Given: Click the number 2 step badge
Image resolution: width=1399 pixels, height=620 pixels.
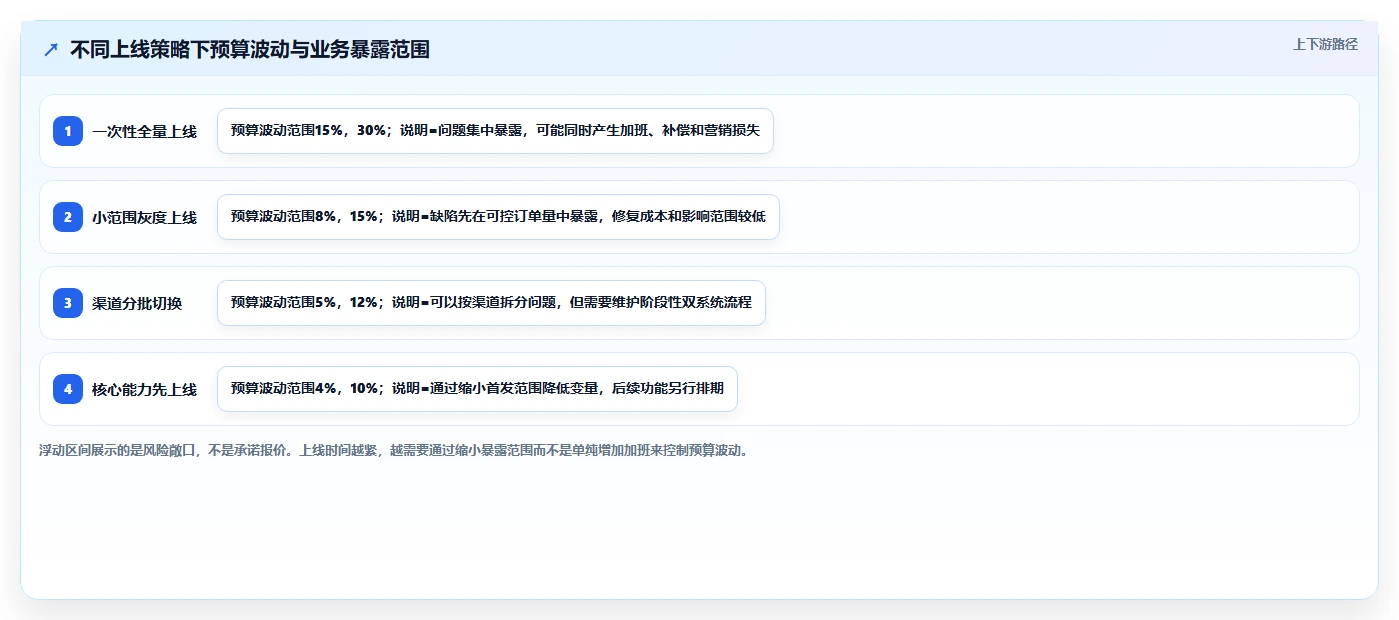Looking at the screenshot, I should [68, 217].
